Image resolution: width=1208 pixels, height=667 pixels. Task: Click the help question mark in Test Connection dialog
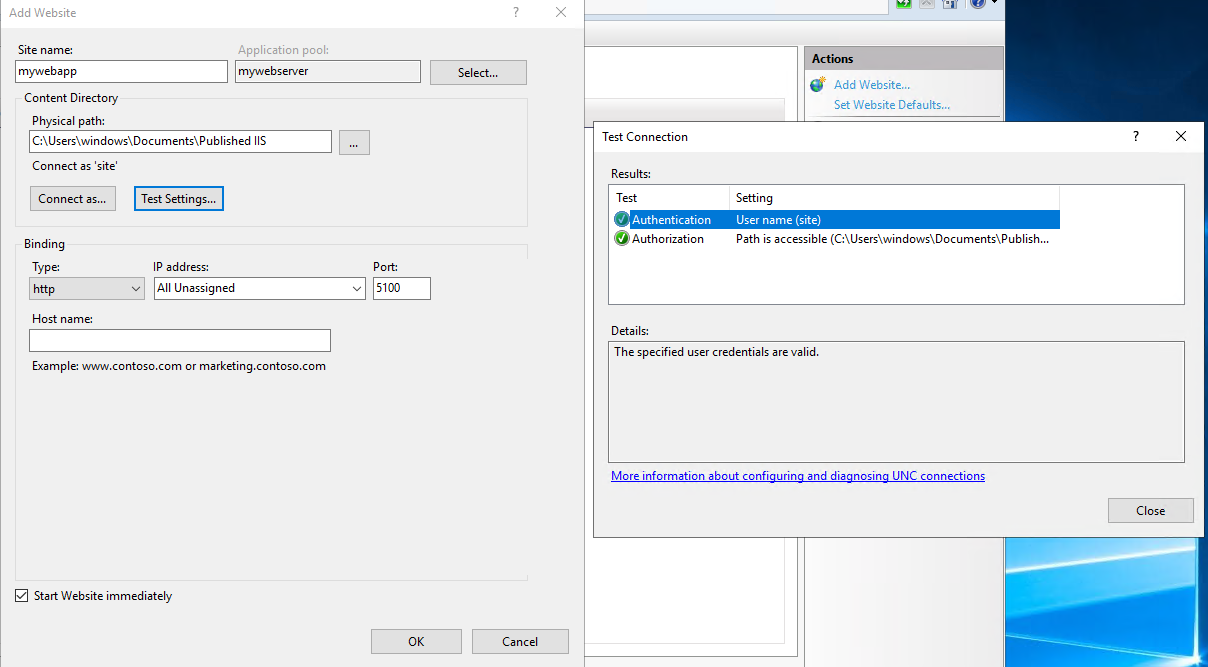click(1136, 136)
